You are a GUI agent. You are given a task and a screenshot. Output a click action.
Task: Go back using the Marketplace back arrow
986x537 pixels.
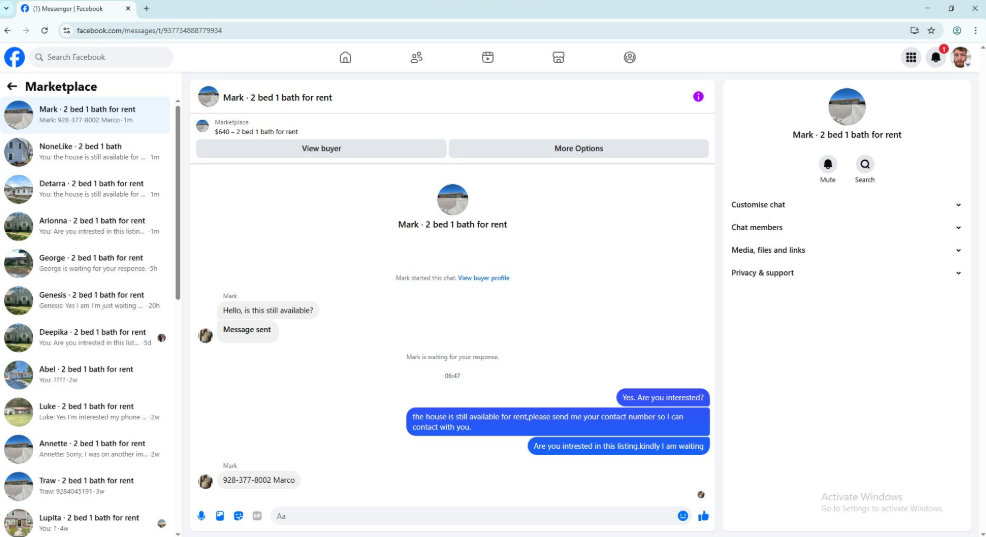[x=12, y=86]
